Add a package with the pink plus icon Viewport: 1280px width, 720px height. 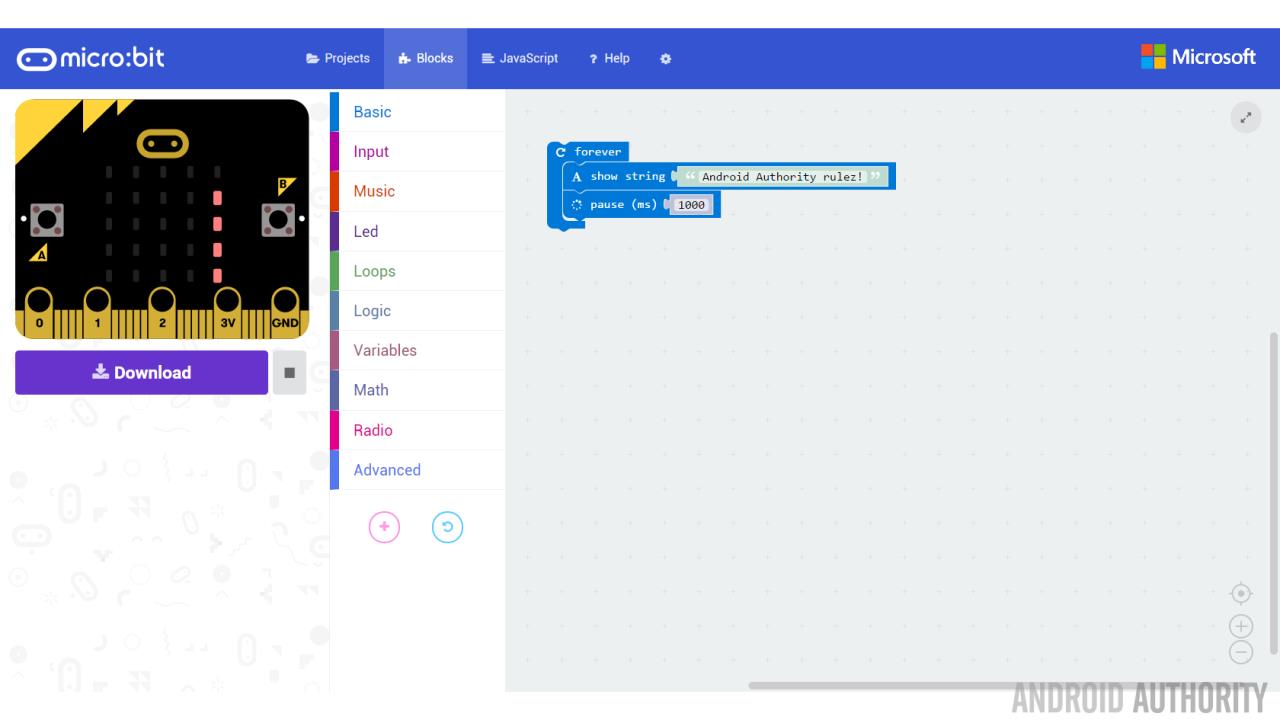point(384,527)
